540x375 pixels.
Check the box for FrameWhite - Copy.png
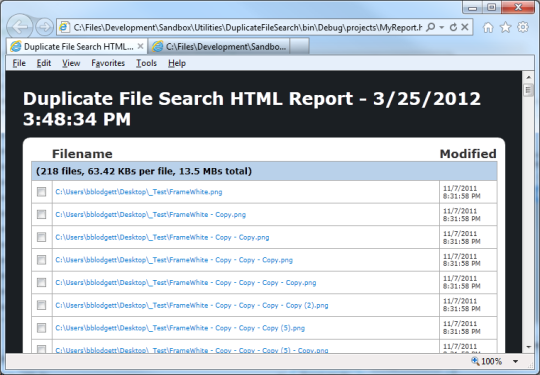(41, 215)
